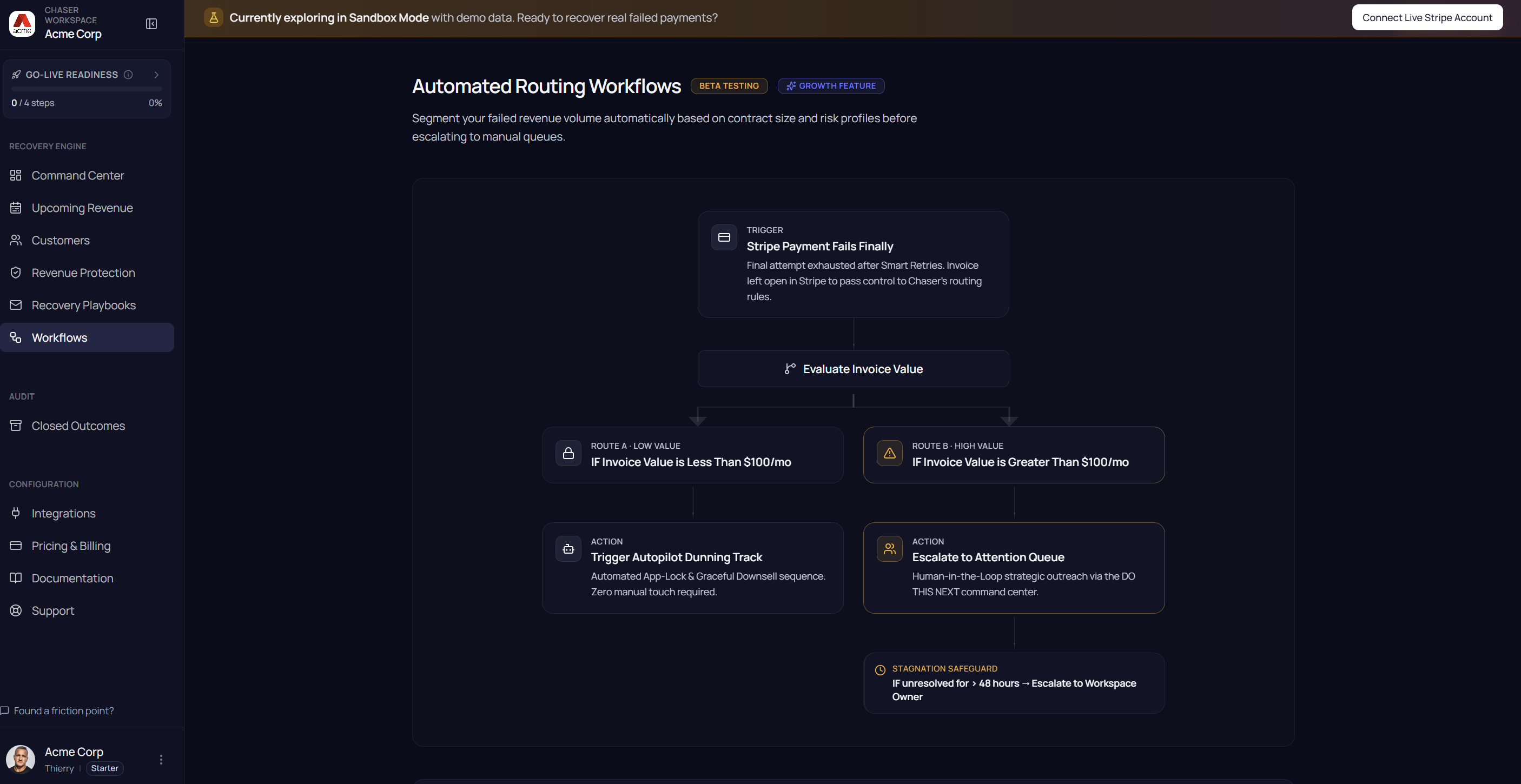
Task: Click the Workflows node icon
Action: click(16, 338)
